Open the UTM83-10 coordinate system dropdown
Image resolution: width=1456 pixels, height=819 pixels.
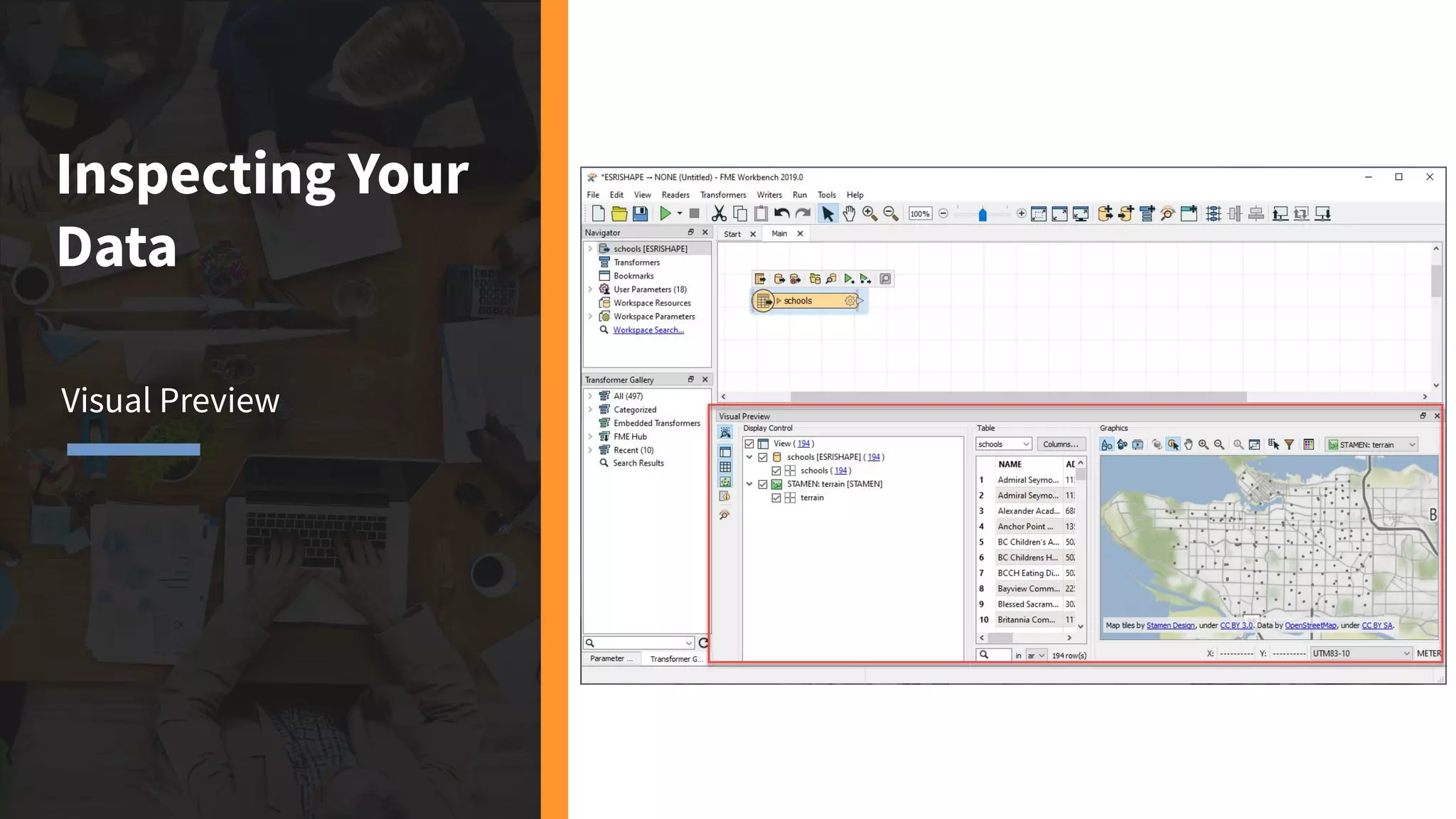pyautogui.click(x=1361, y=653)
